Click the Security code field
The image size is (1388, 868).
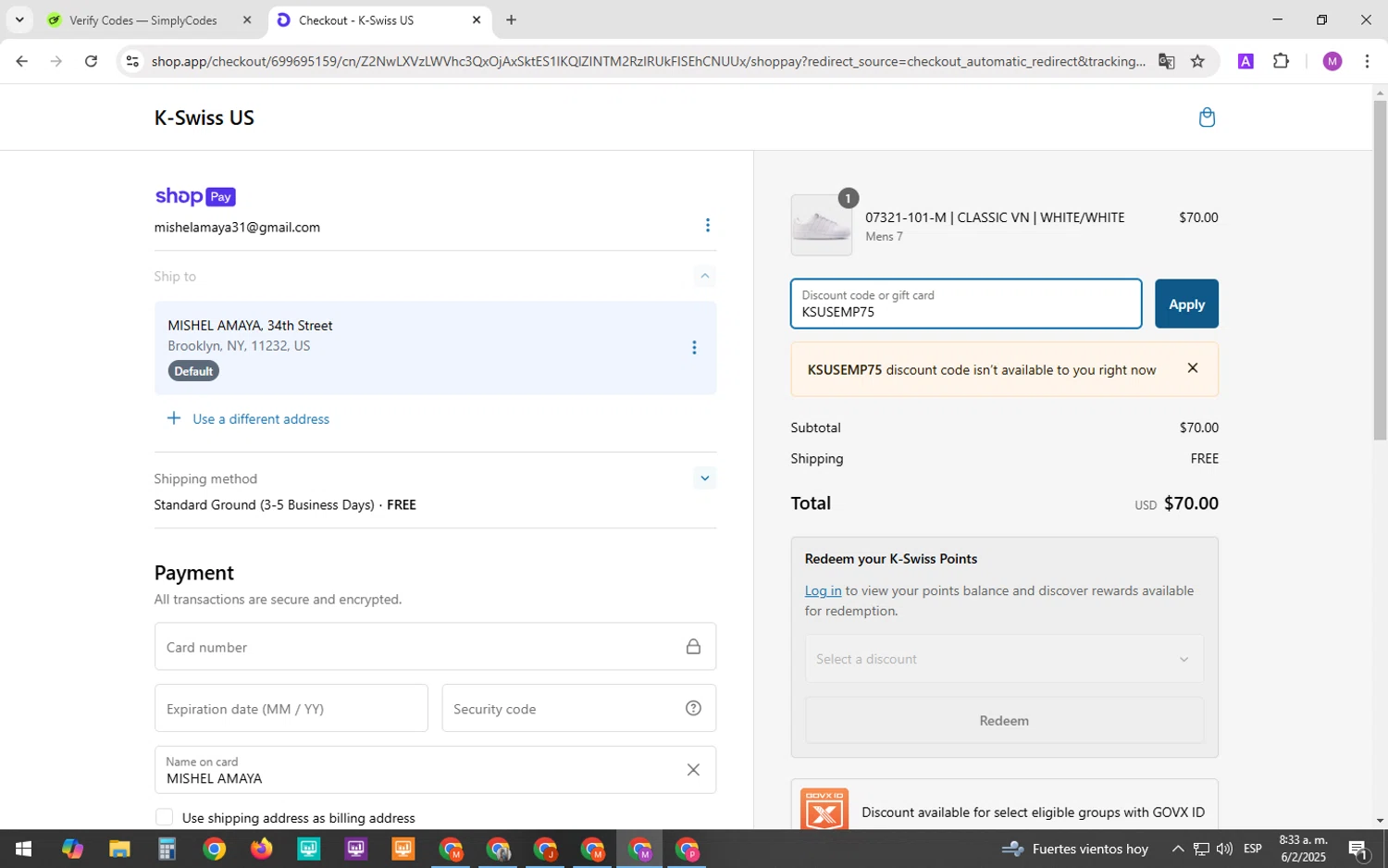(579, 709)
